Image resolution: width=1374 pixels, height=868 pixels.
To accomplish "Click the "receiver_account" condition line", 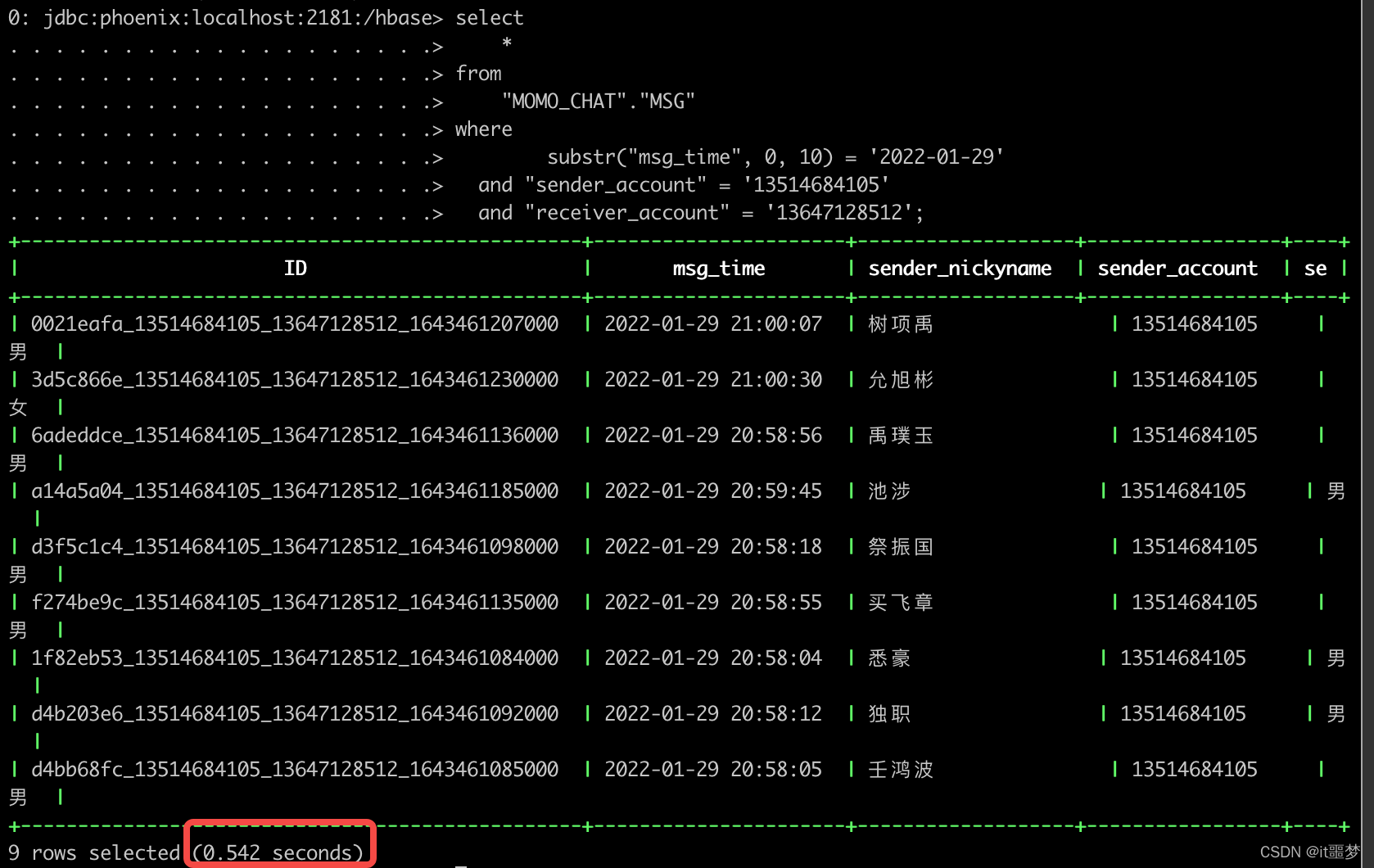I will [x=701, y=213].
